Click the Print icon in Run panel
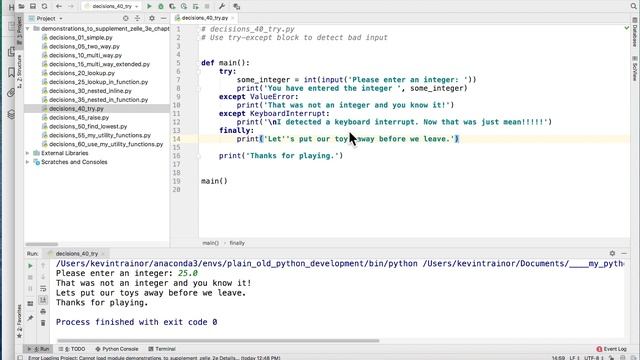 click(x=43, y=312)
